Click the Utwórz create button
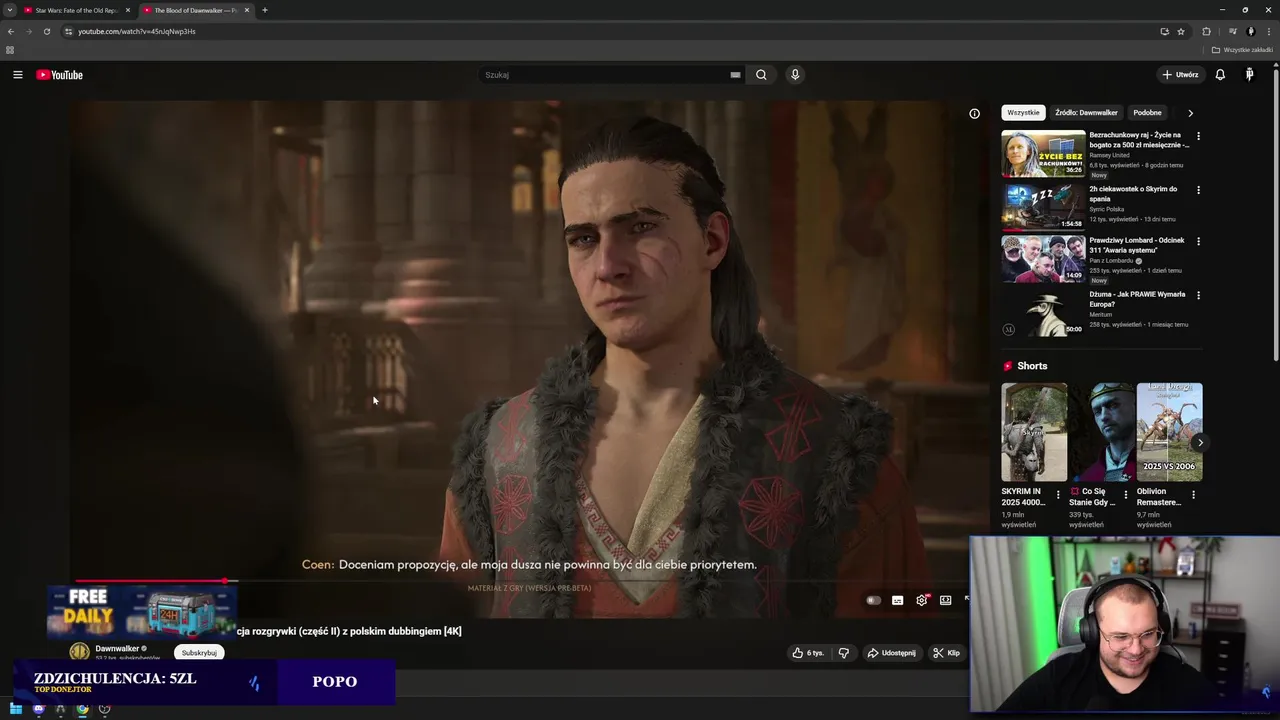This screenshot has height=720, width=1280. coord(1180,75)
